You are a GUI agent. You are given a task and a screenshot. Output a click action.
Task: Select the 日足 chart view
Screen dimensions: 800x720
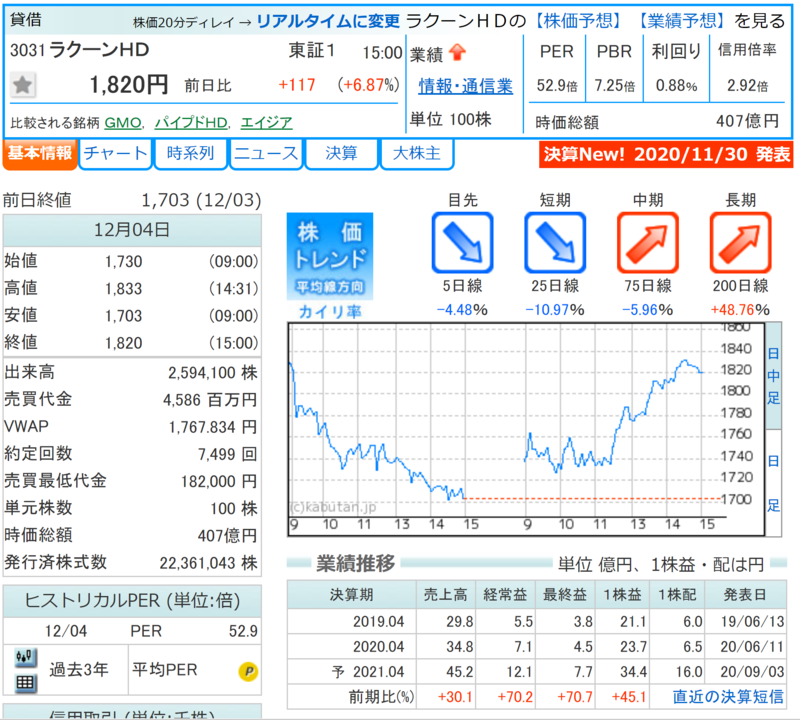(773, 483)
